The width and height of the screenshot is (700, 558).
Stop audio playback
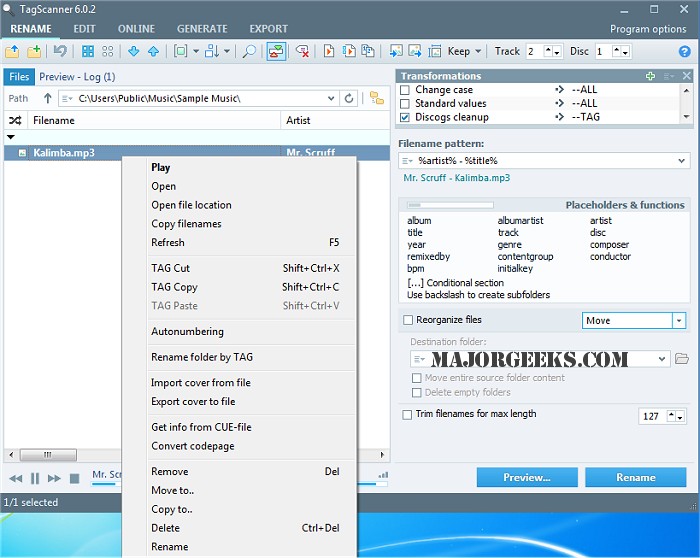74,479
